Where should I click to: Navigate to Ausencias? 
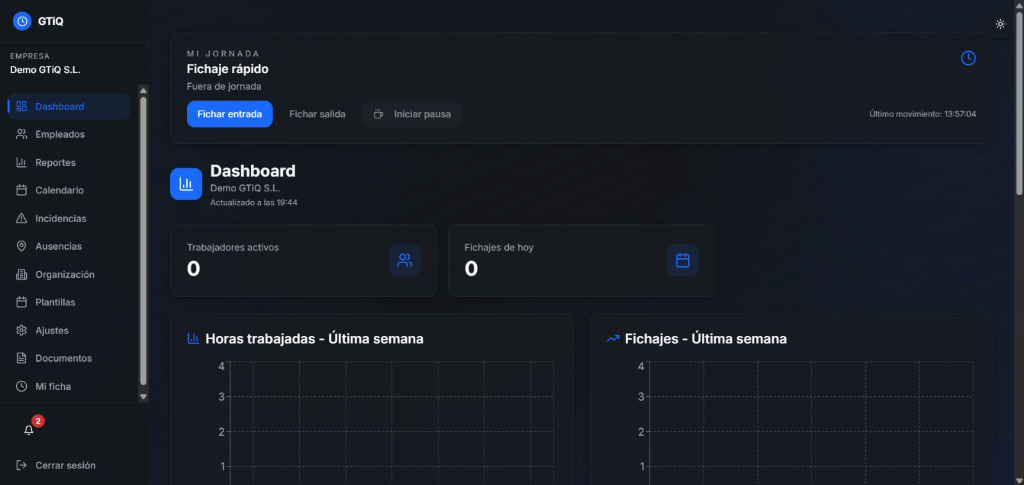pos(69,246)
